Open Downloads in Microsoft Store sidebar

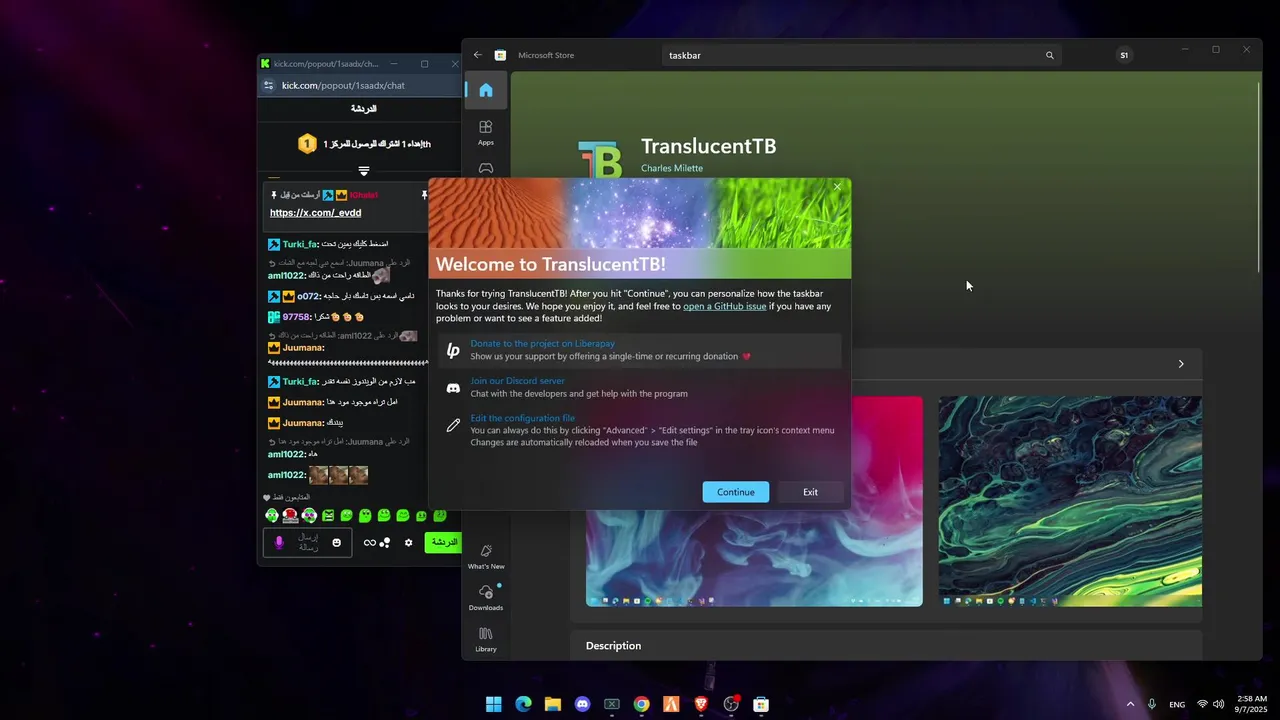486,597
